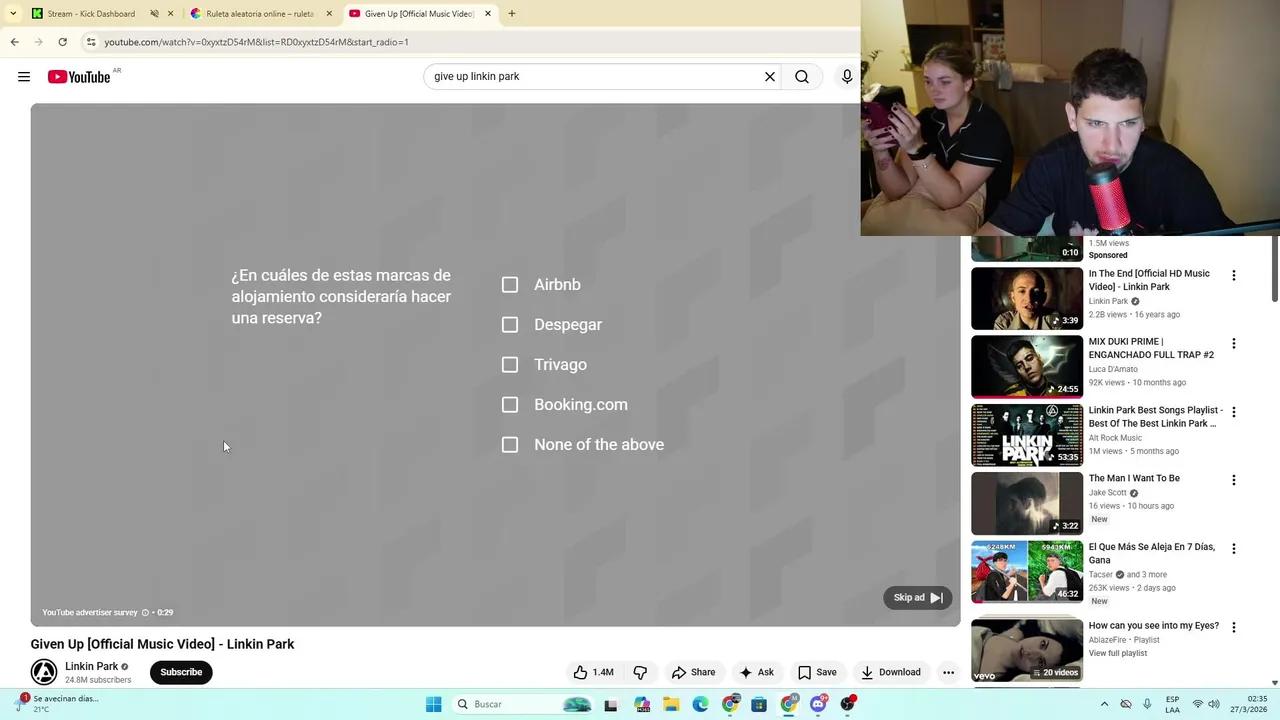Image resolution: width=1280 pixels, height=720 pixels.
Task: Click the Ask button
Action: (x=756, y=672)
